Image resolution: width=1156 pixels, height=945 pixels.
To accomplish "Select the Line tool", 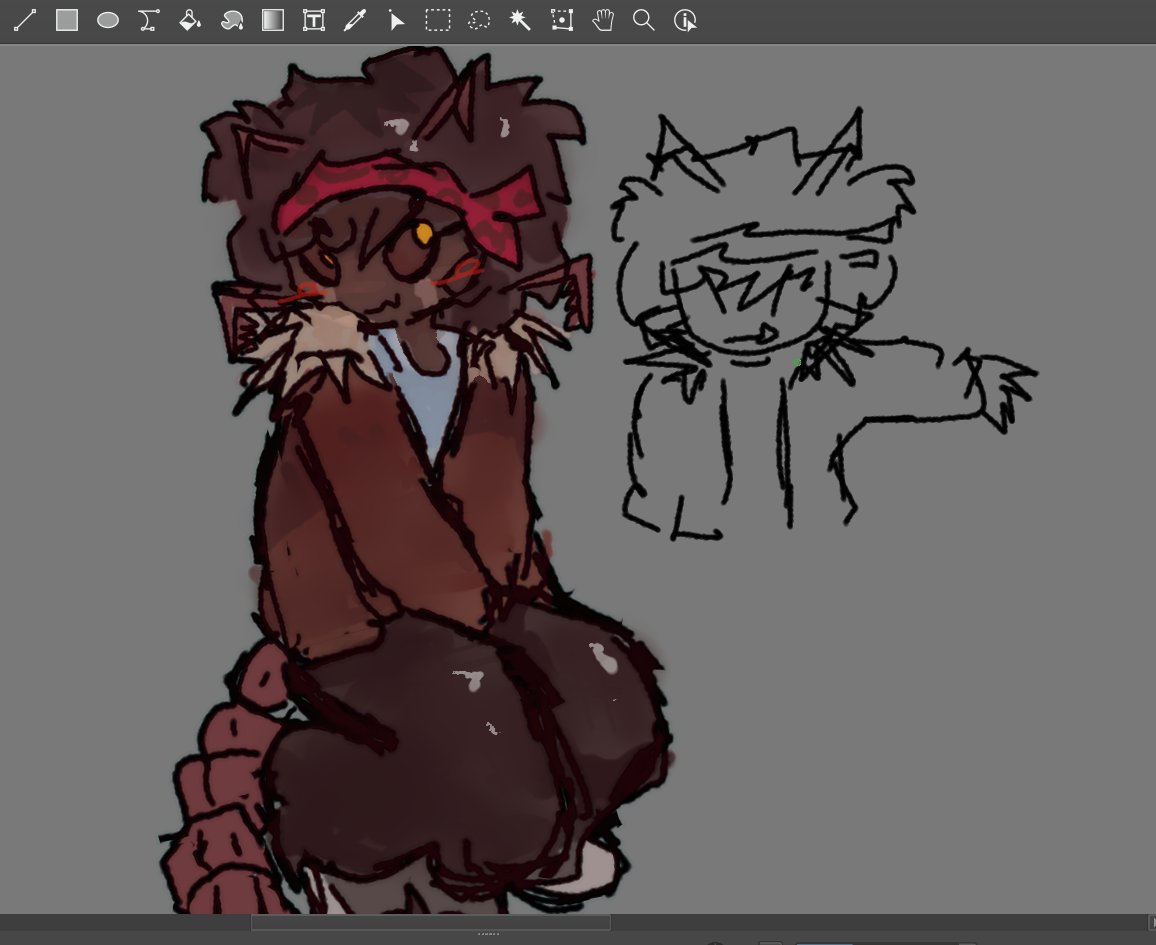I will point(25,20).
